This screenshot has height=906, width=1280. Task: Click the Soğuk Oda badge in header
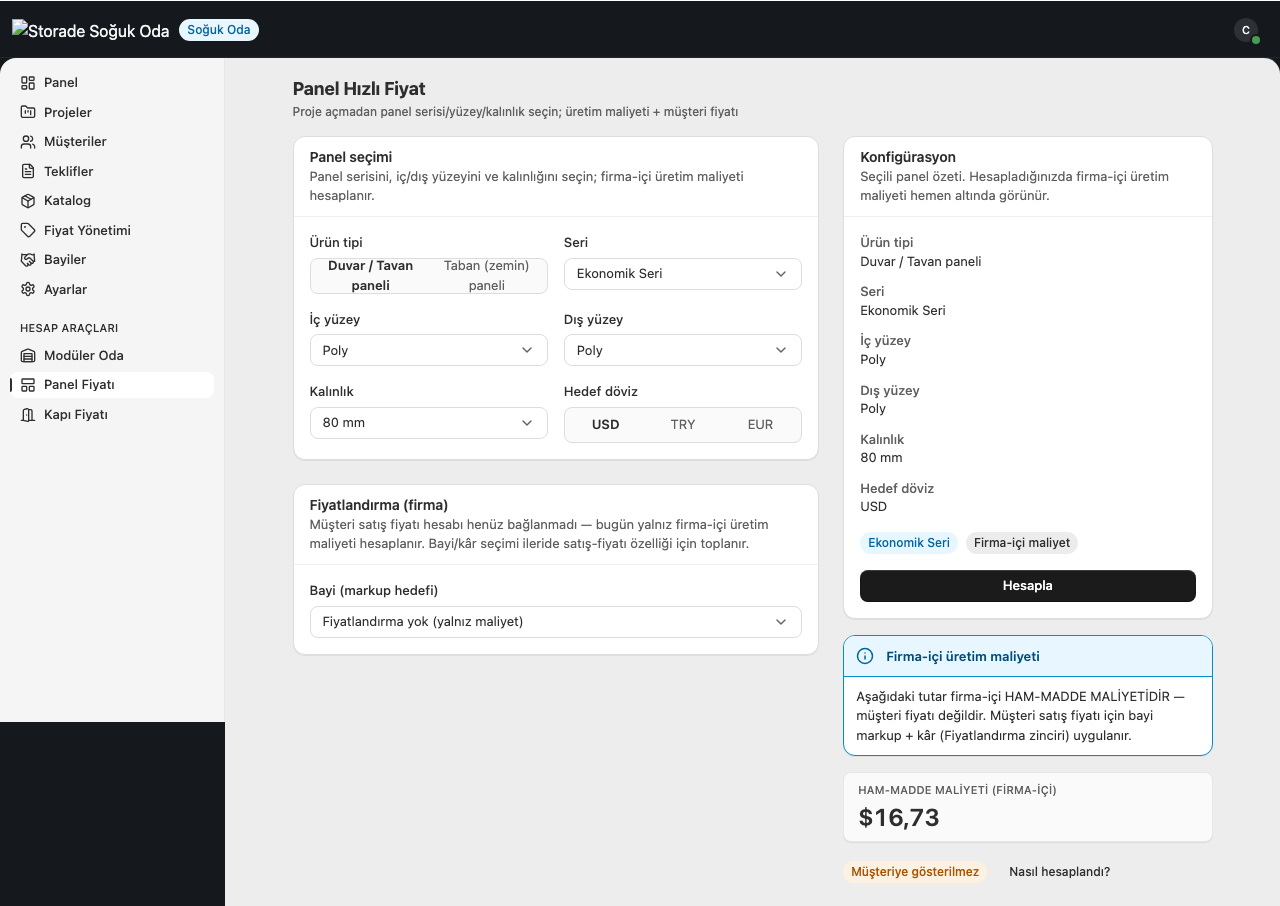click(219, 30)
